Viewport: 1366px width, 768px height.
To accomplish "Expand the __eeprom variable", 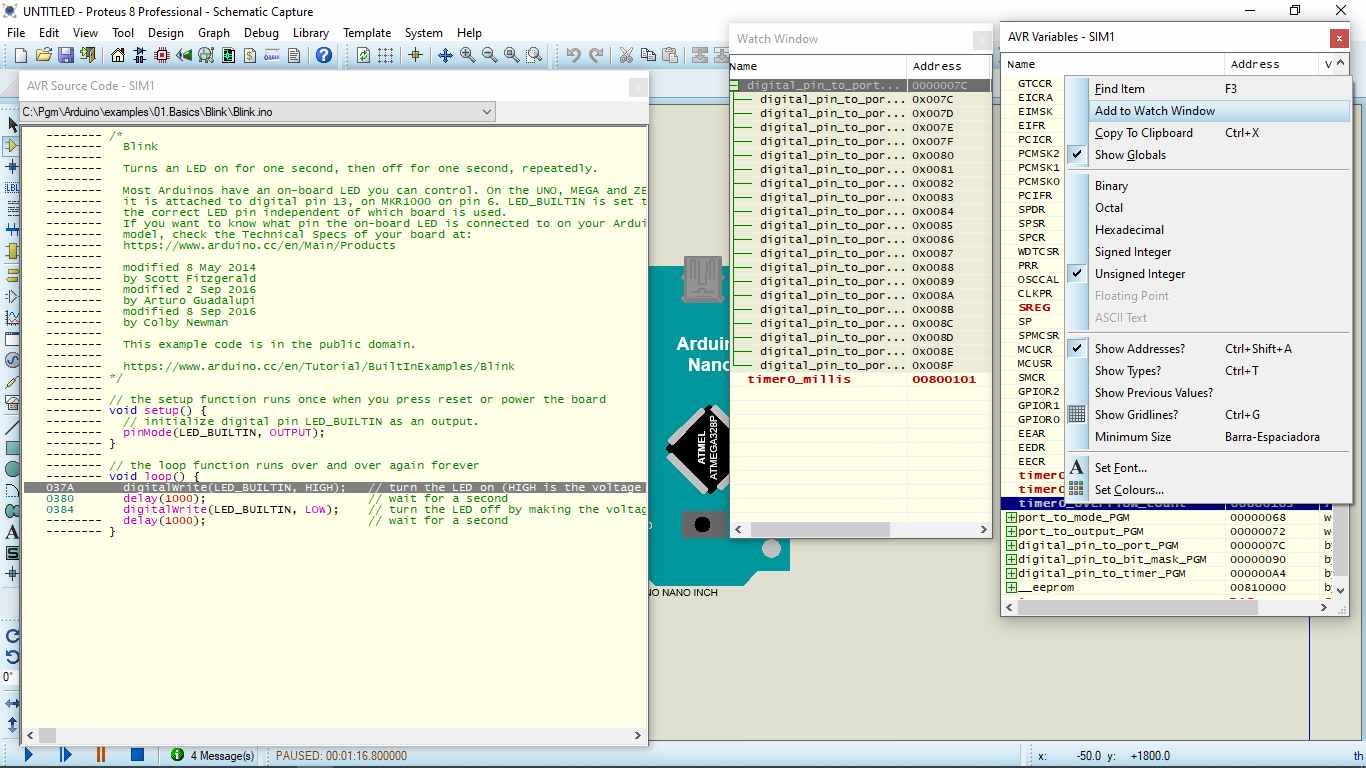I will pos(1011,588).
